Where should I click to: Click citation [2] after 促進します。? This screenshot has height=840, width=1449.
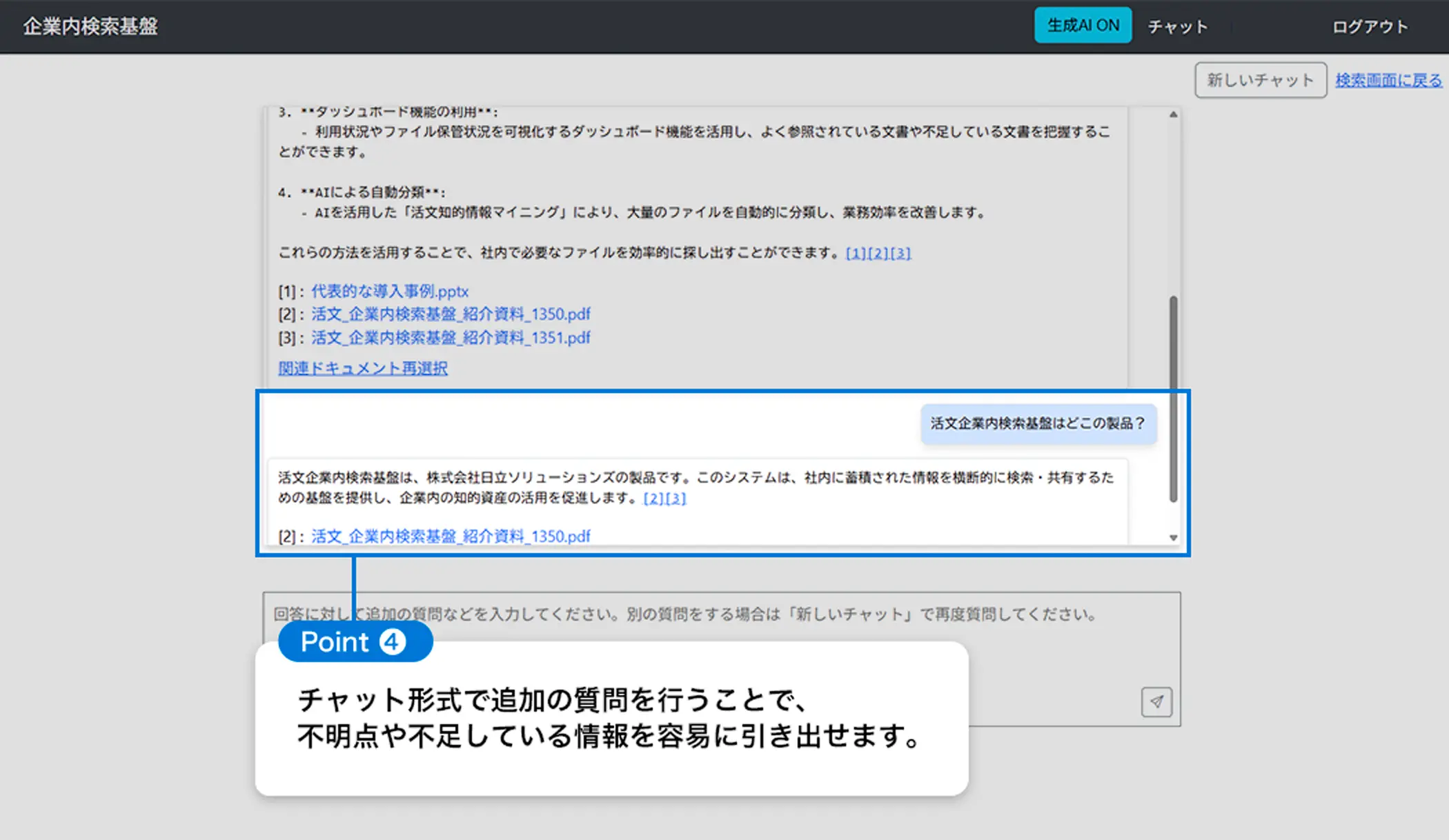coord(653,498)
